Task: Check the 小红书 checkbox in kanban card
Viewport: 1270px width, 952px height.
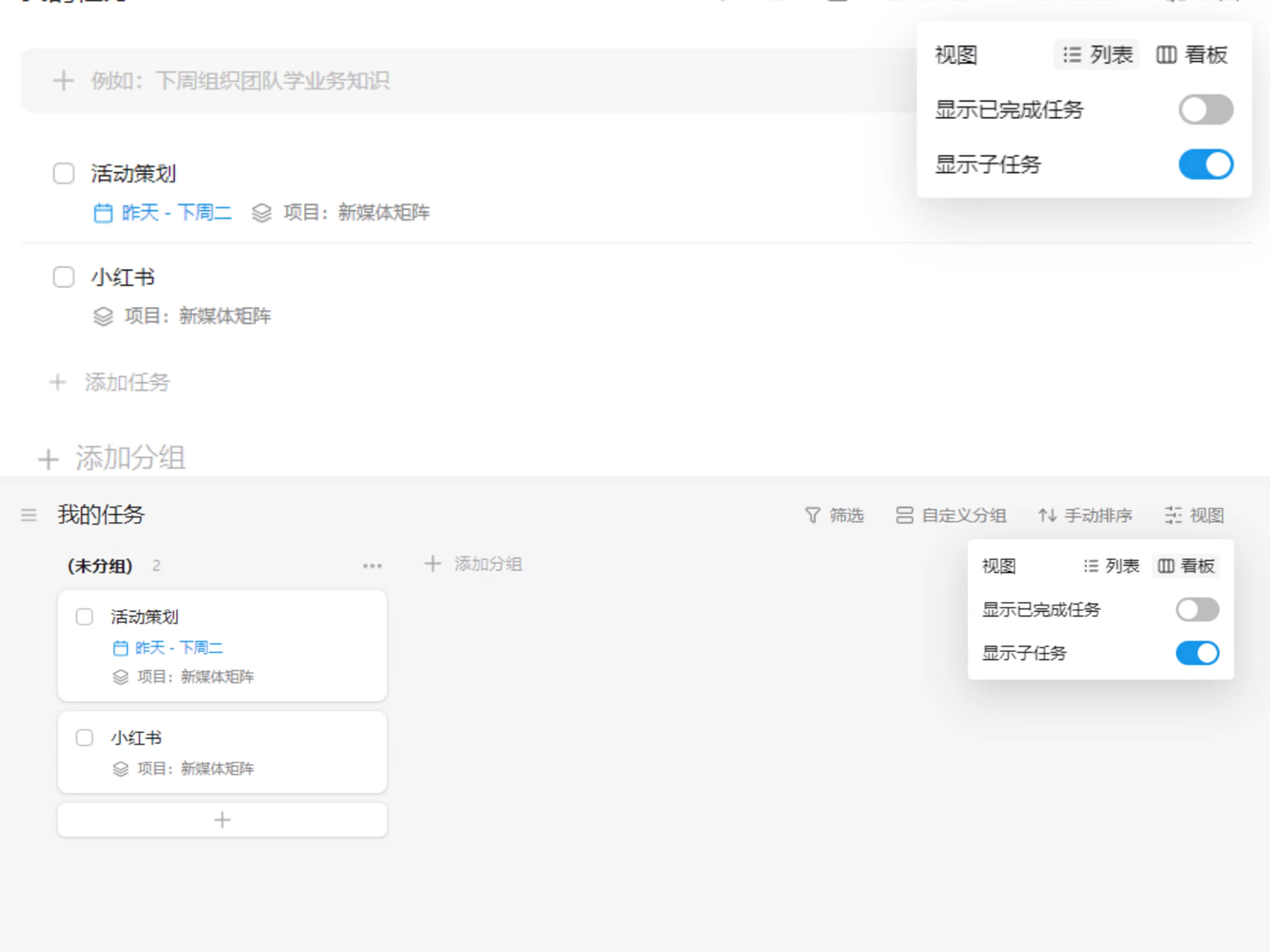Action: click(84, 737)
